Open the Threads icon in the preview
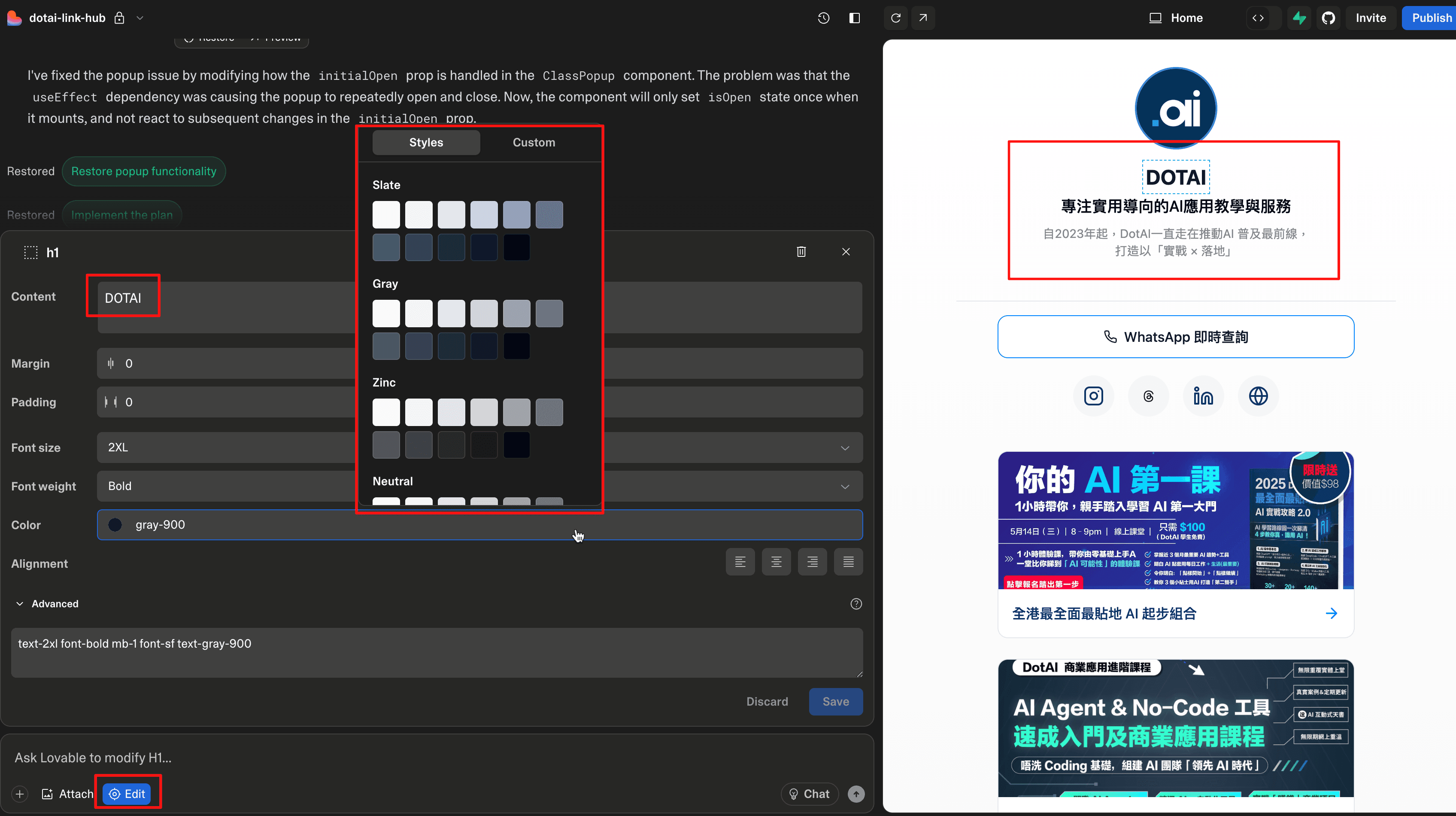The image size is (1456, 816). pos(1149,396)
